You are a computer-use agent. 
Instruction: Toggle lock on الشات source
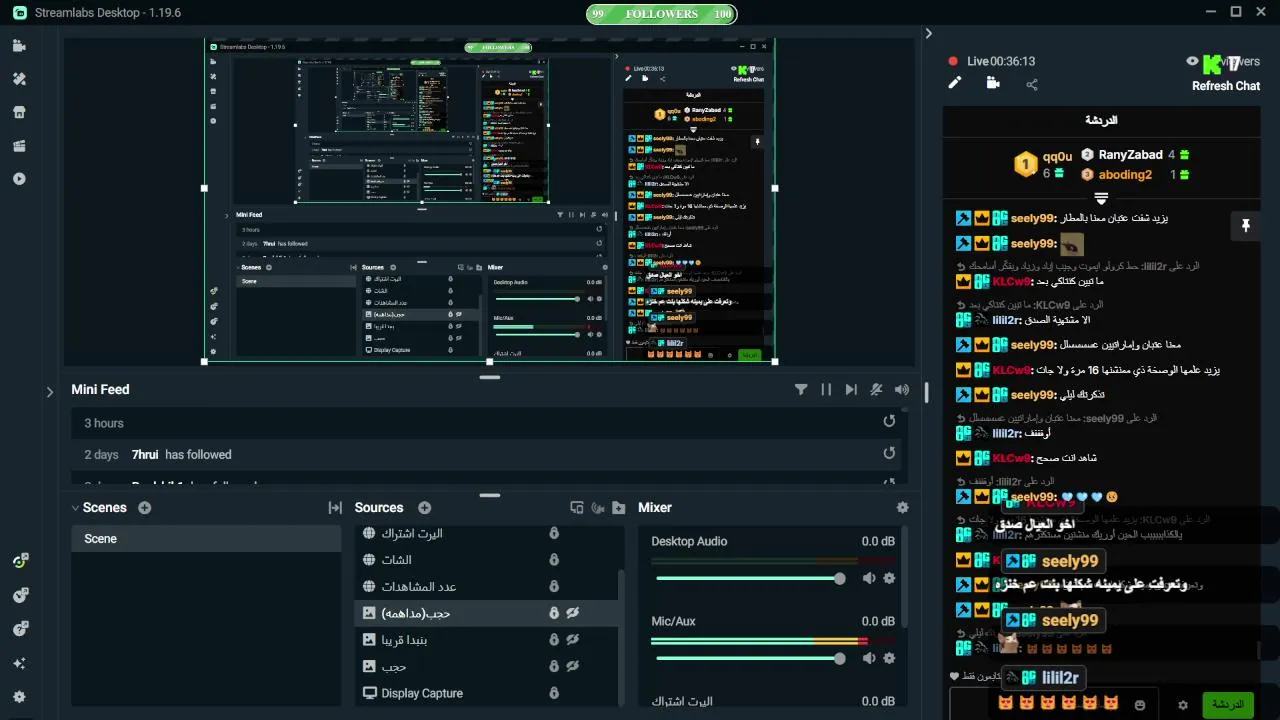coord(554,560)
